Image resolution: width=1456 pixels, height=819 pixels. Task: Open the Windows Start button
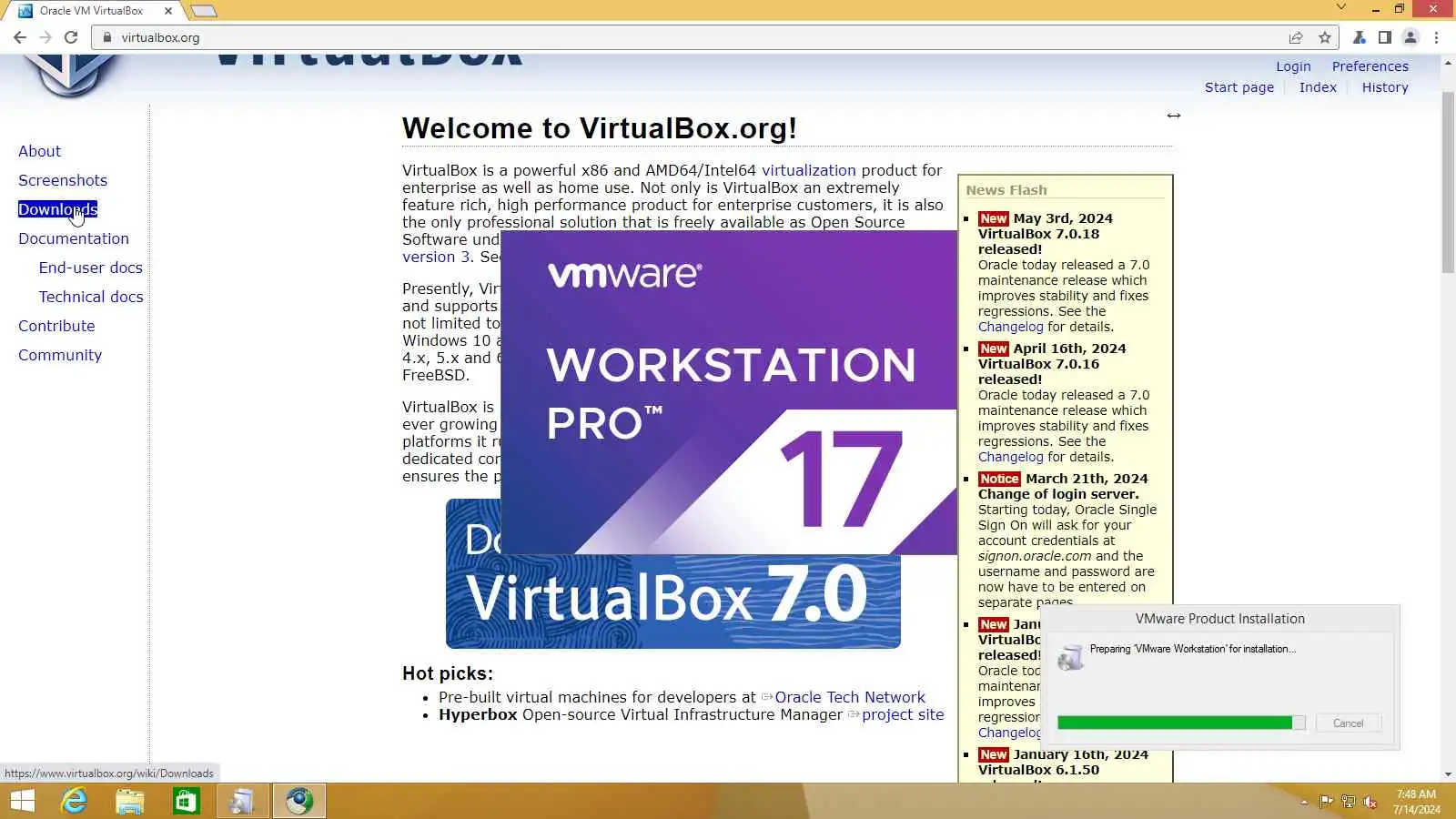coord(22,801)
